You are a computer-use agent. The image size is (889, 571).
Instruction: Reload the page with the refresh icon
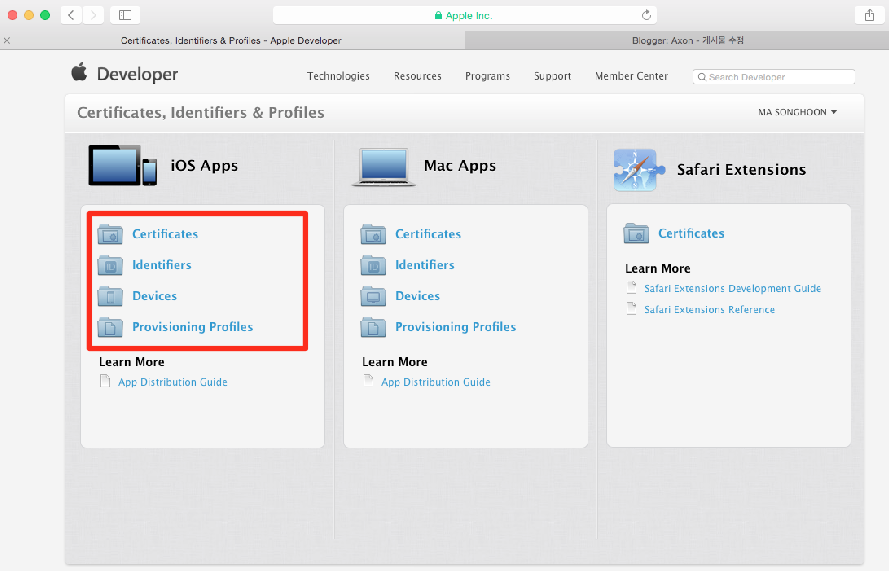click(646, 15)
